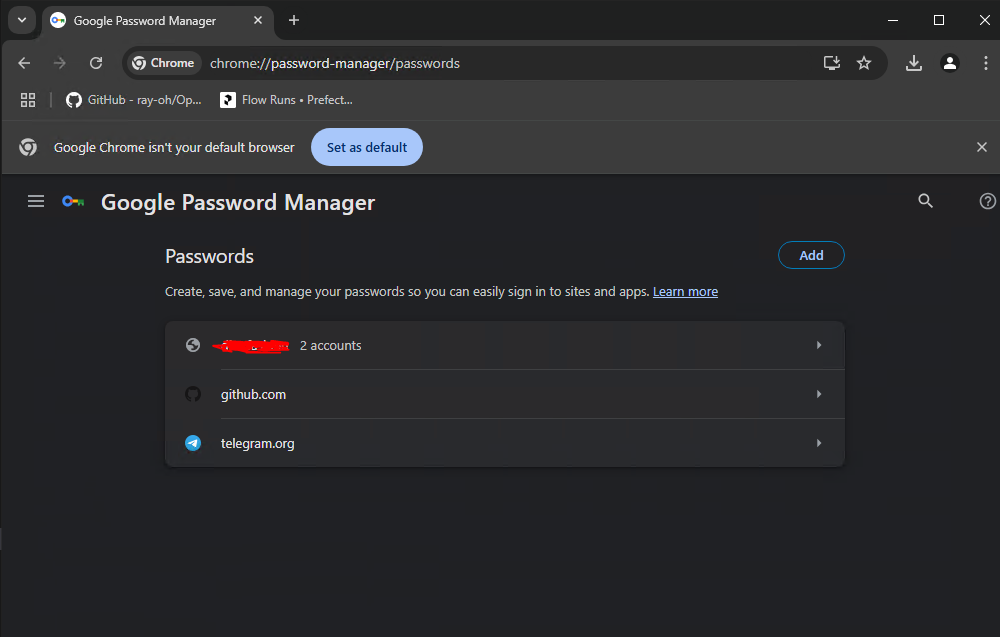Click the install Chrome app icon
The image size is (1000, 637).
coord(831,62)
